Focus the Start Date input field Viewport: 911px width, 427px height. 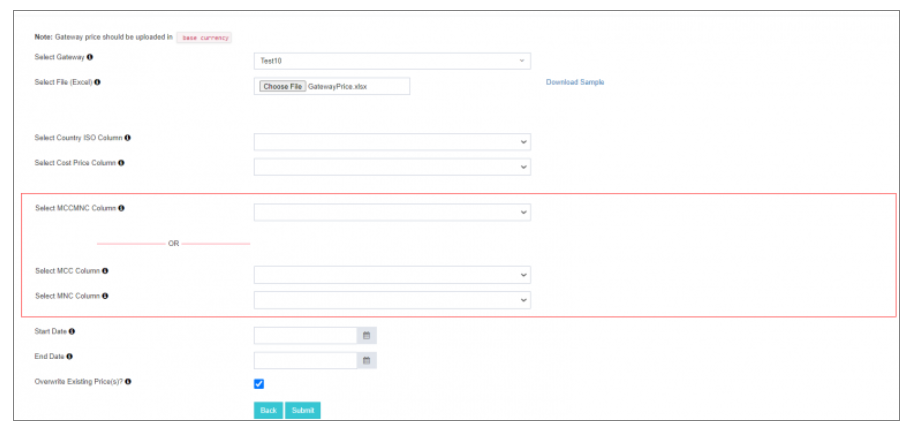305,336
